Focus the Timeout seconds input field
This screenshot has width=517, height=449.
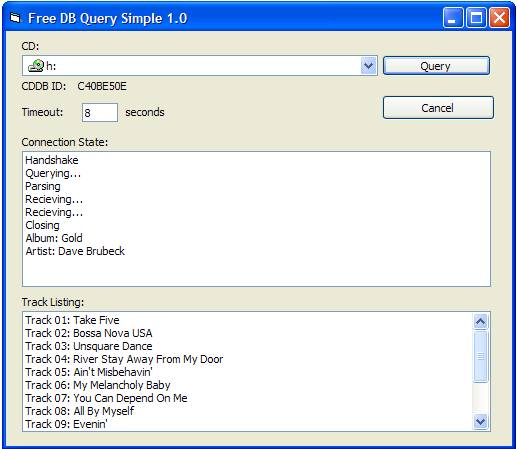(x=100, y=112)
